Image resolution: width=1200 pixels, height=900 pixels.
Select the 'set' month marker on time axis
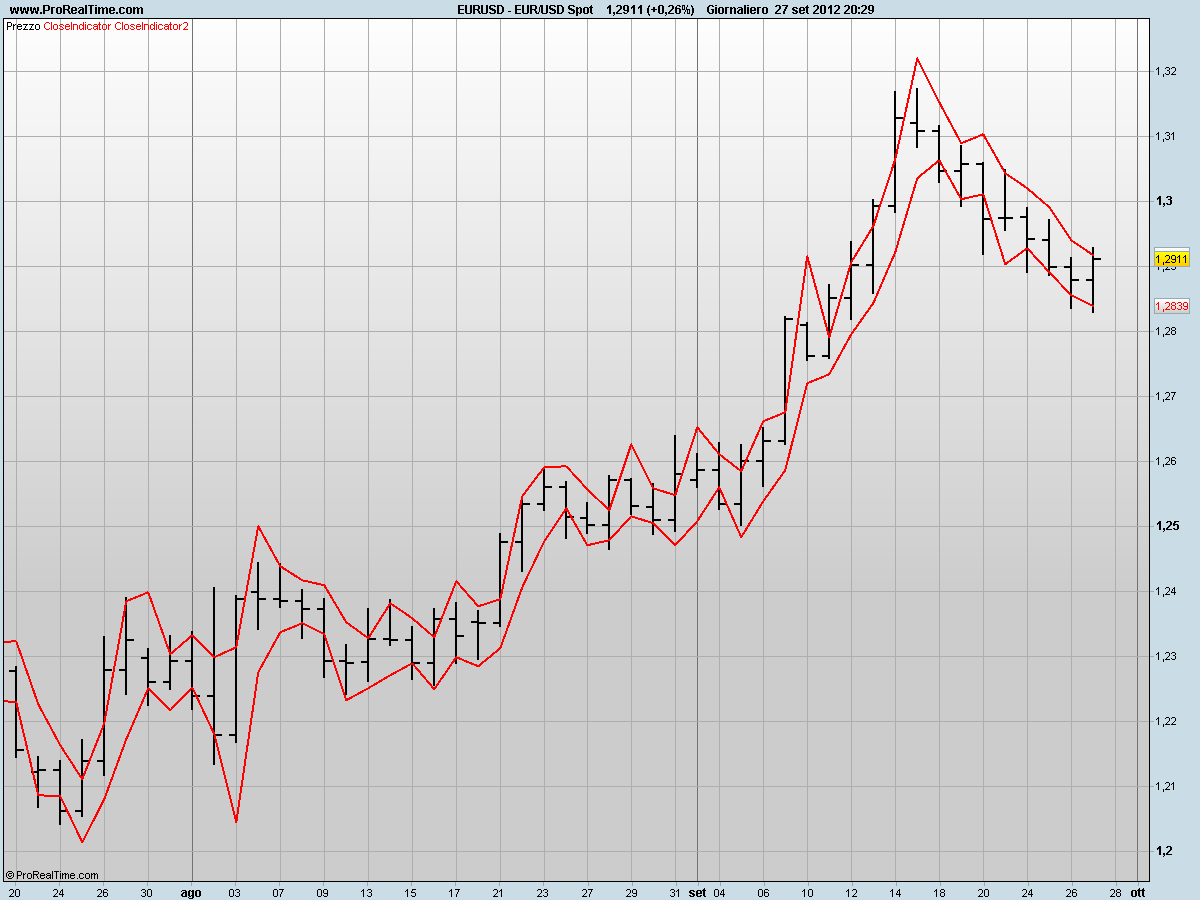coord(698,891)
